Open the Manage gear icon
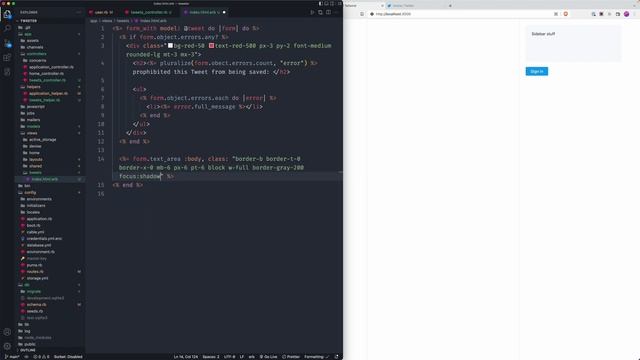 coord(7,346)
